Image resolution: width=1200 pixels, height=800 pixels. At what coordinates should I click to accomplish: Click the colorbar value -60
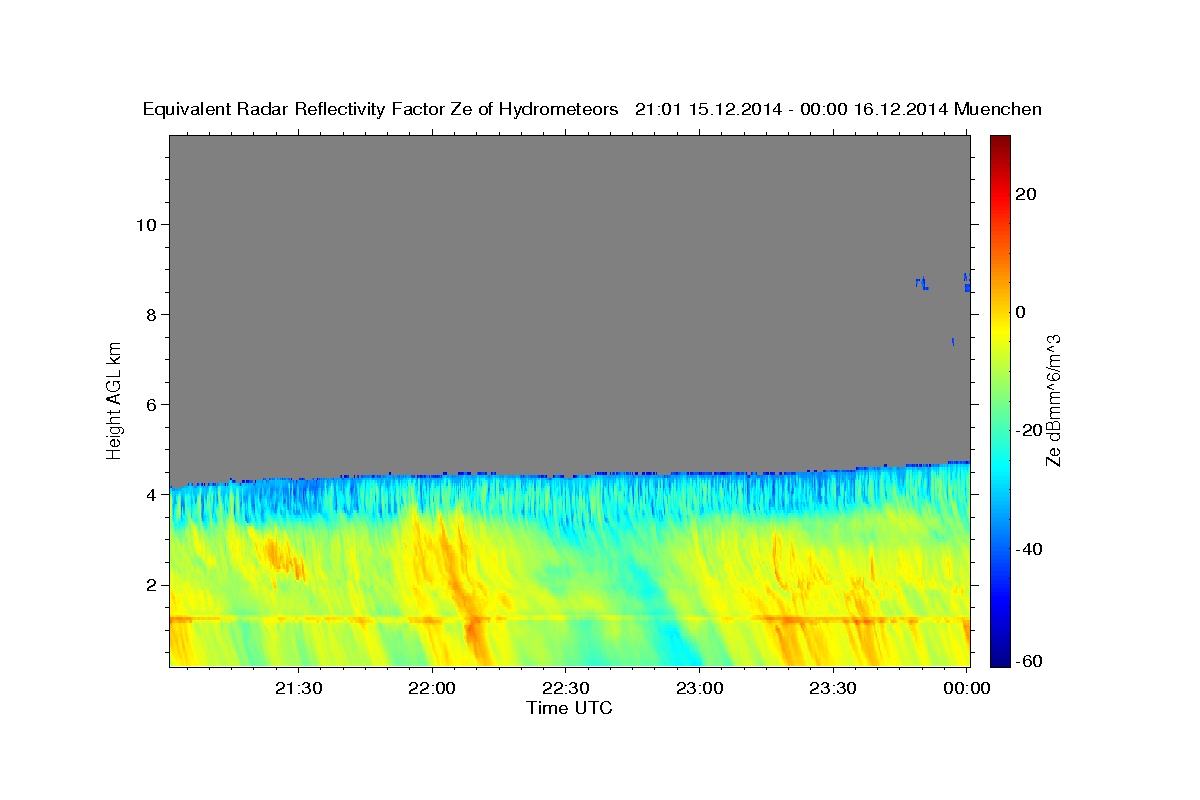click(1027, 660)
